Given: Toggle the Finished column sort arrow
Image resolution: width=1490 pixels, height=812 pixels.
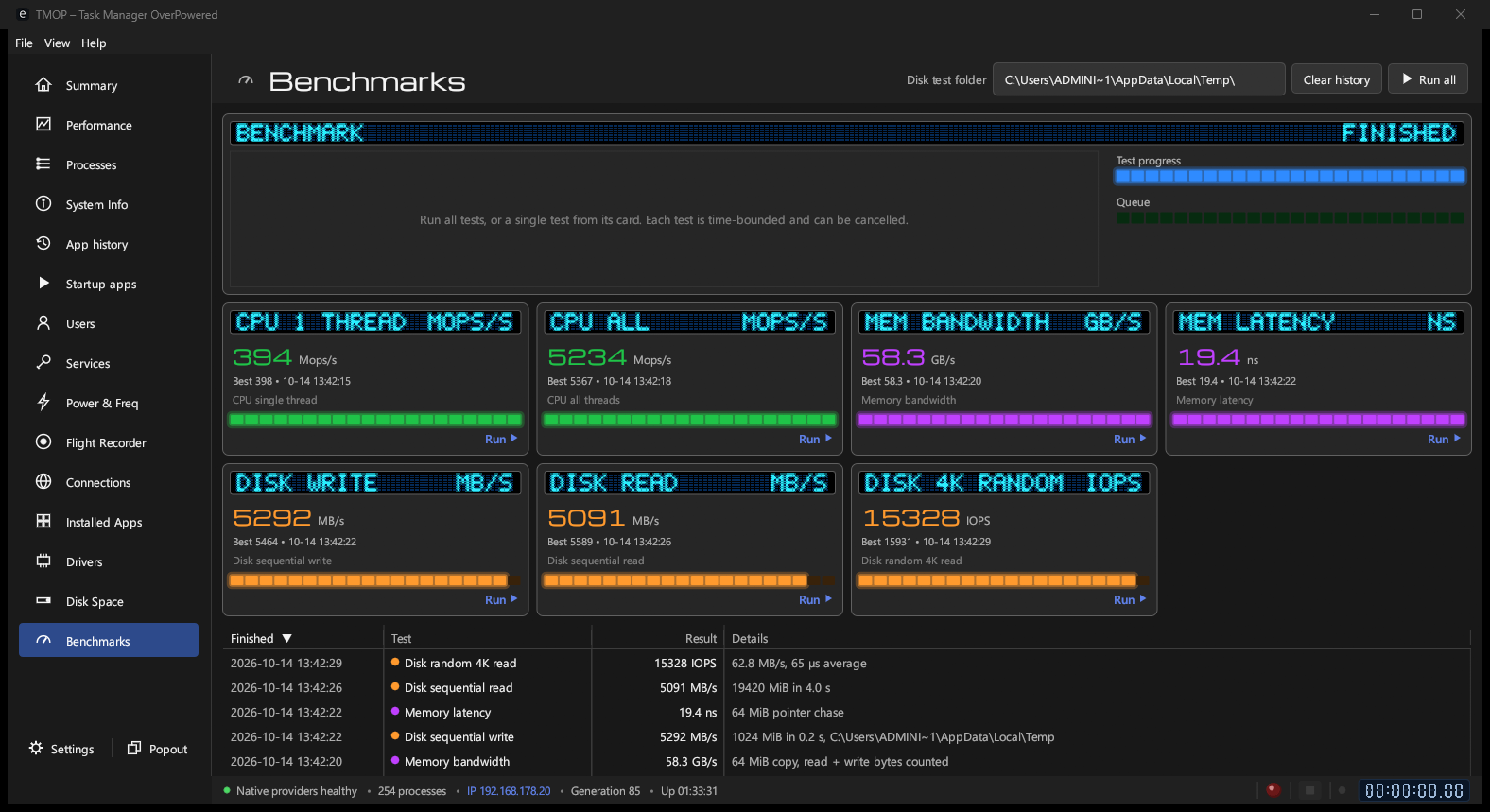Looking at the screenshot, I should pos(287,639).
